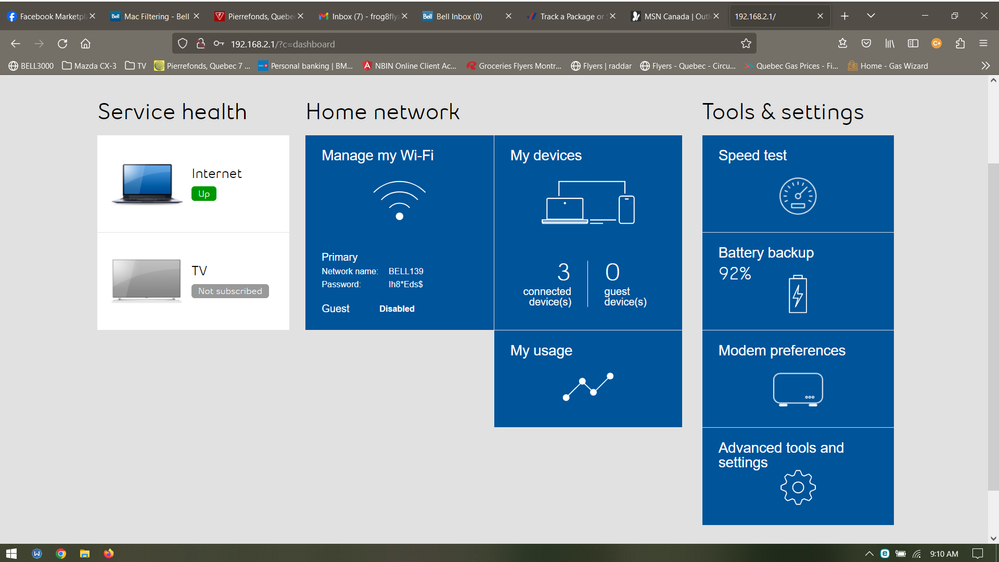Open the My usage graph icon
Screen dimensions: 999x562
[588, 386]
